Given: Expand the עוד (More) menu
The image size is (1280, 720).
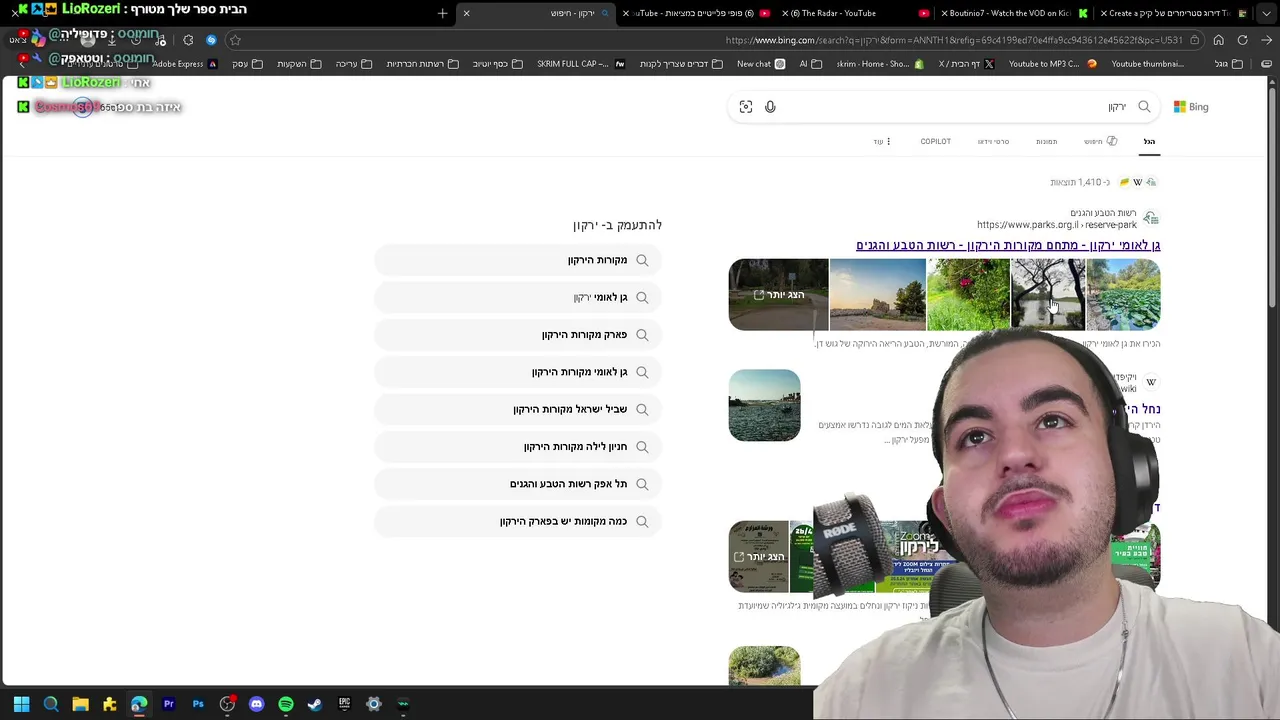Looking at the screenshot, I should coord(881,141).
